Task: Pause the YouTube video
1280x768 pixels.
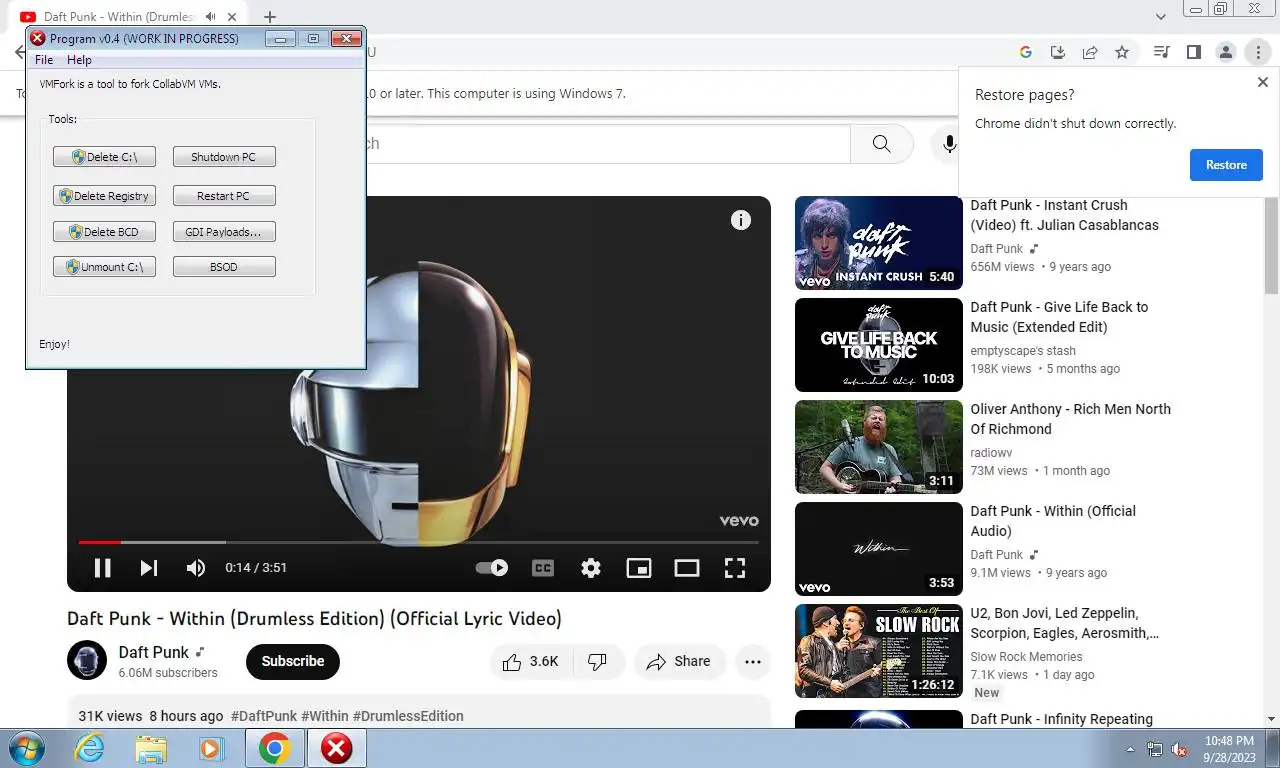Action: tap(102, 568)
